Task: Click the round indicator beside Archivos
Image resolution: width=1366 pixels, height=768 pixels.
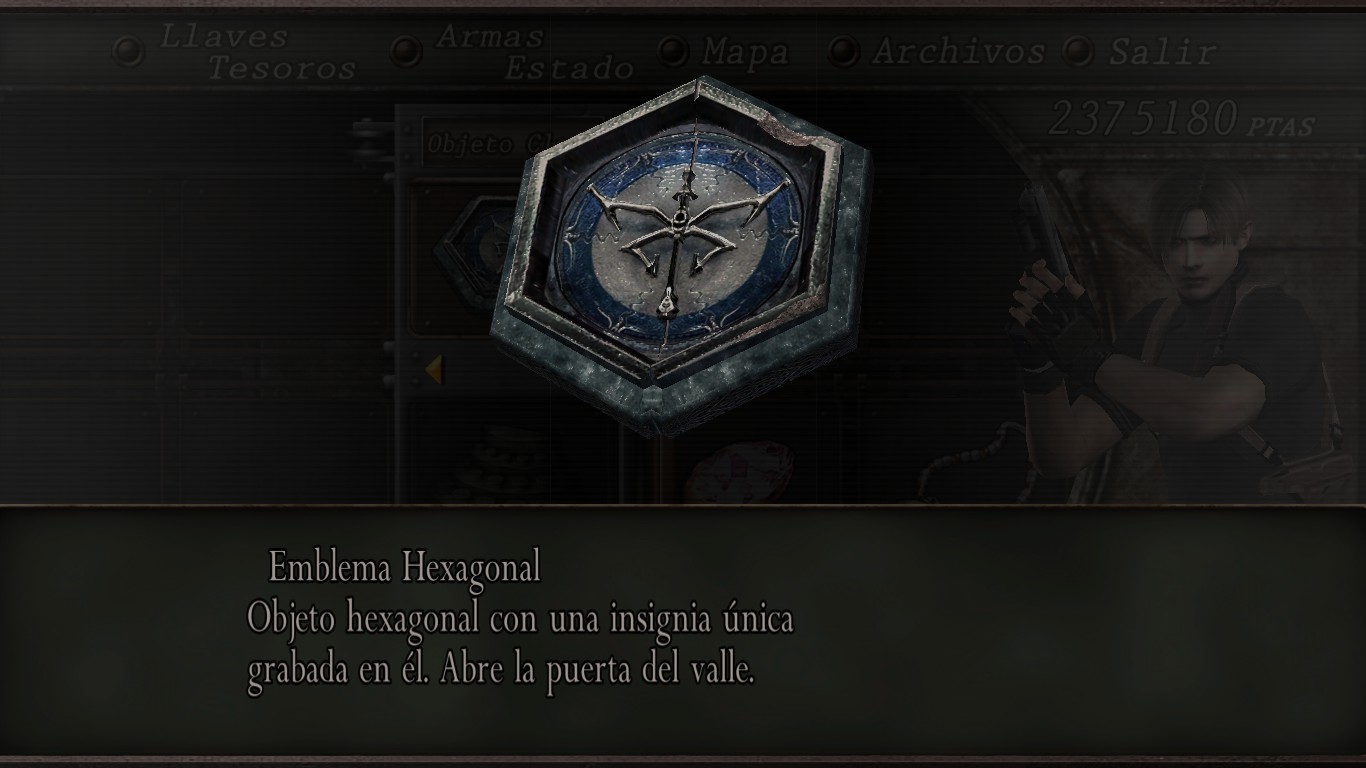Action: coord(845,50)
